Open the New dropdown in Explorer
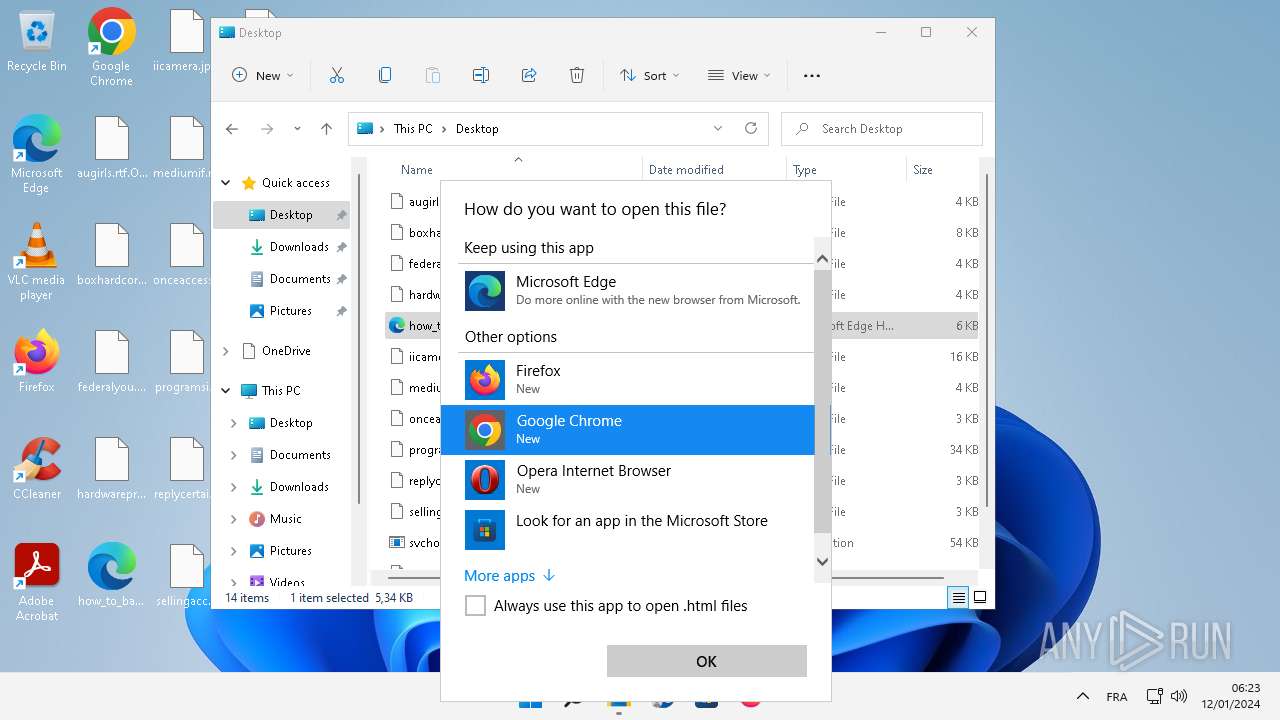Image resolution: width=1280 pixels, height=720 pixels. 263,75
